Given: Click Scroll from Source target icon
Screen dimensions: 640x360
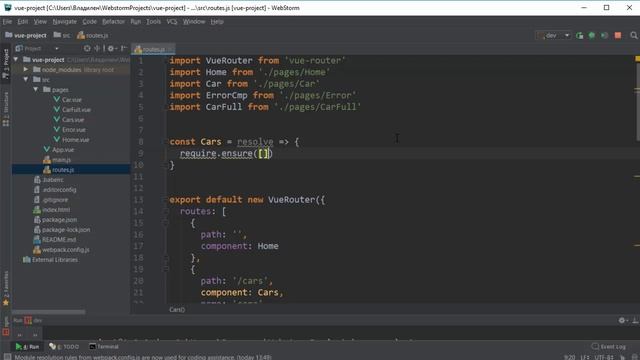Looking at the screenshot, I should tap(87, 49).
